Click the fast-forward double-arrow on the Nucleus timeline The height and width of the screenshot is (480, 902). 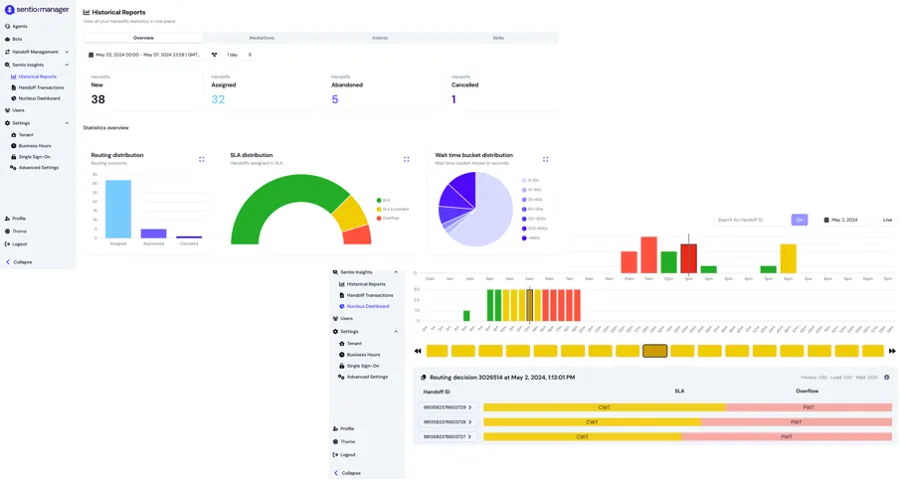click(892, 351)
